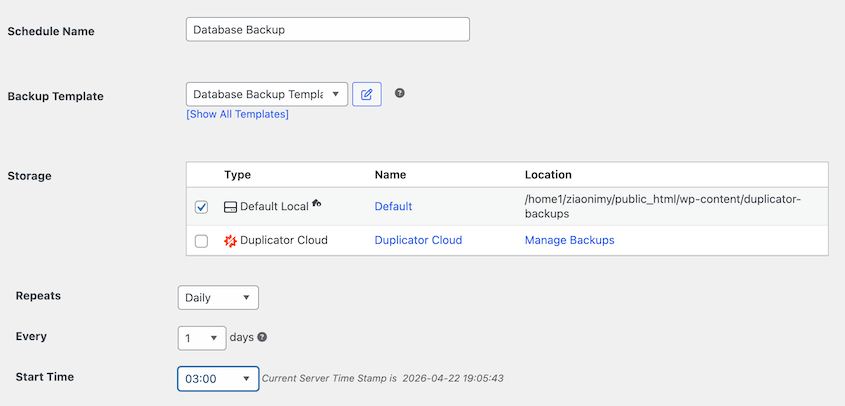Open the Backup Template help icon
The height and width of the screenshot is (406, 845).
(399, 93)
